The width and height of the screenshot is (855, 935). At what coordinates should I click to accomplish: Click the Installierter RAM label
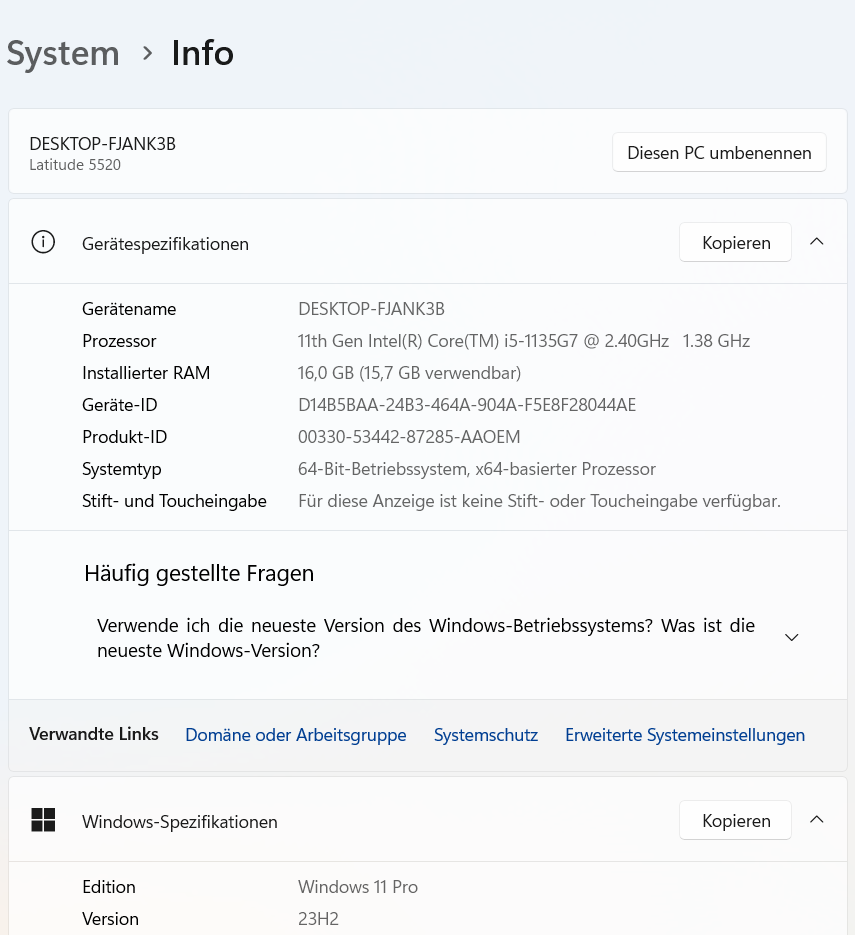(146, 373)
